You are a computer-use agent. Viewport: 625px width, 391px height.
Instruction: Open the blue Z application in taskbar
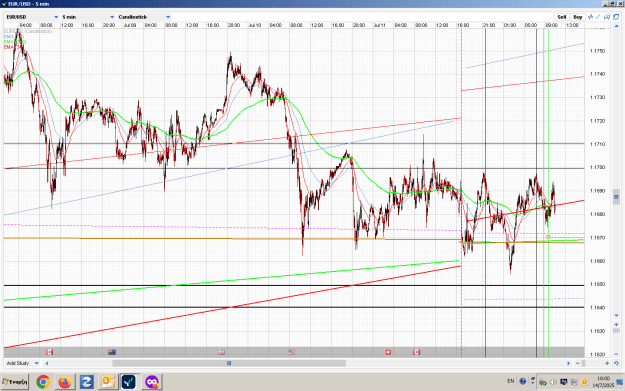86,382
